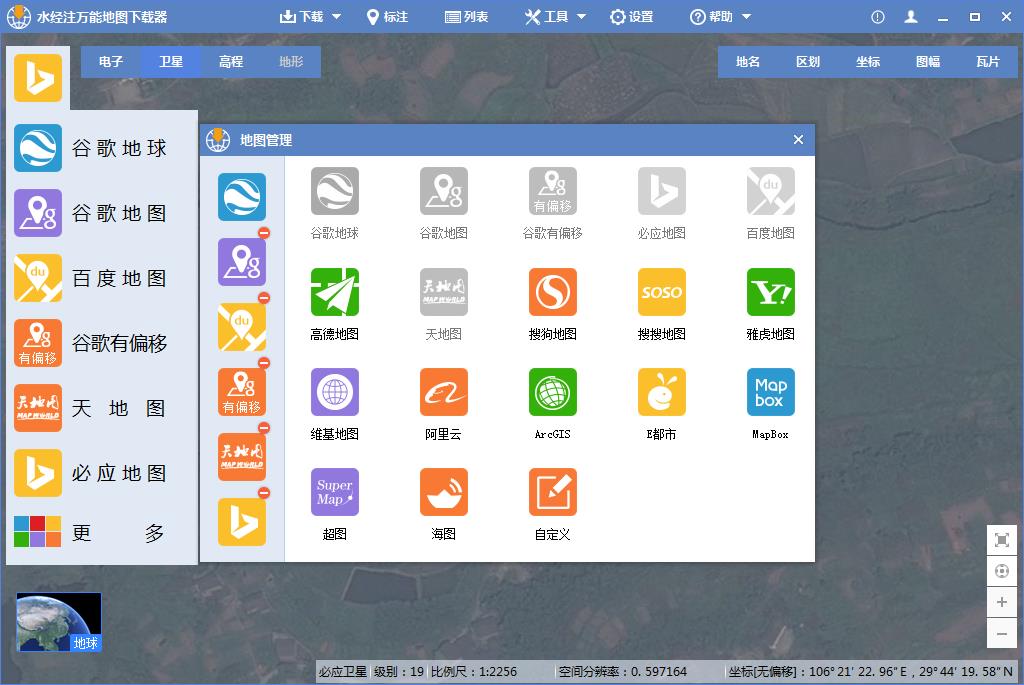Remove 必应地图 via its red minus badge
This screenshot has width=1024, height=685.
pyautogui.click(x=264, y=493)
